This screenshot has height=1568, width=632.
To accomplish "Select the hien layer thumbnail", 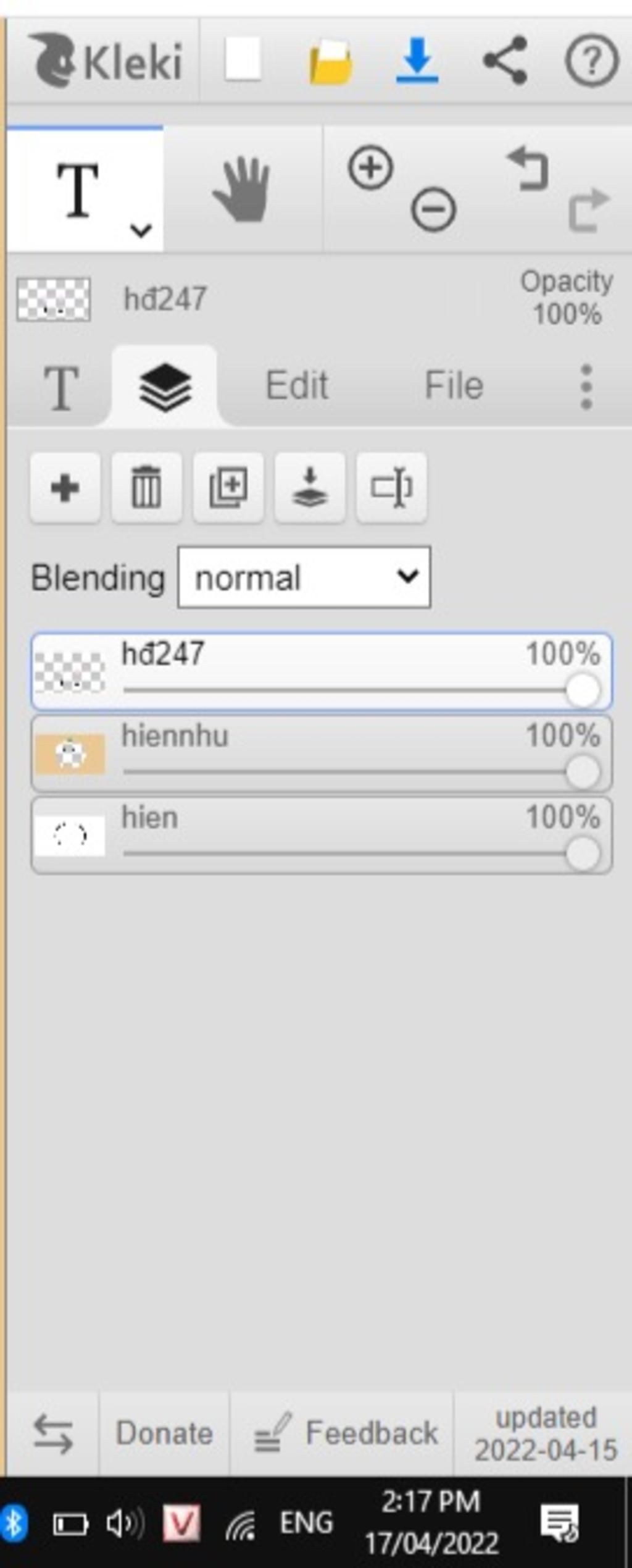I will point(70,836).
